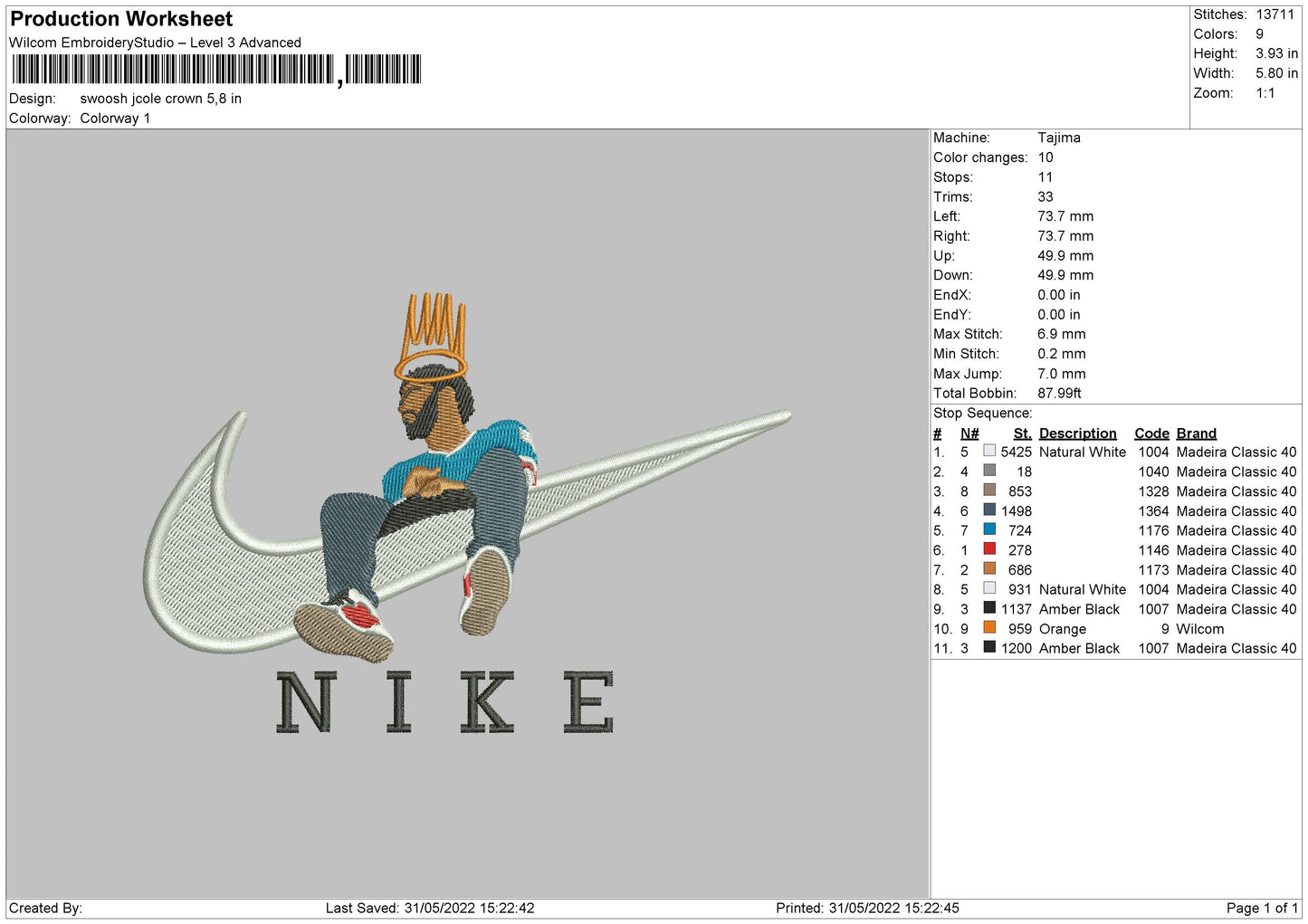The image size is (1308, 924).
Task: Click the 'Stop Sequence:' label
Action: 982,413
